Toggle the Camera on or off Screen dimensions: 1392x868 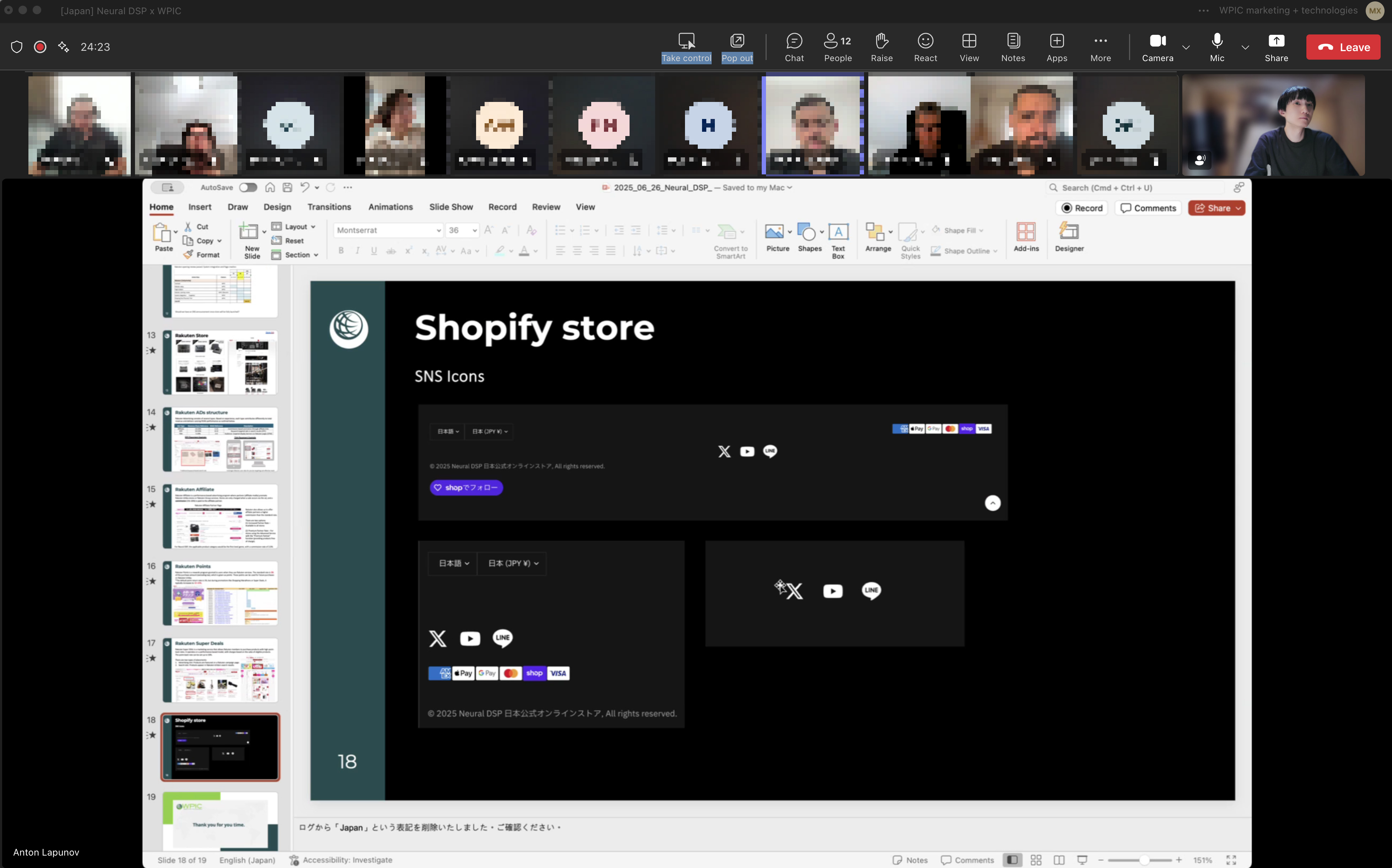tap(1157, 47)
